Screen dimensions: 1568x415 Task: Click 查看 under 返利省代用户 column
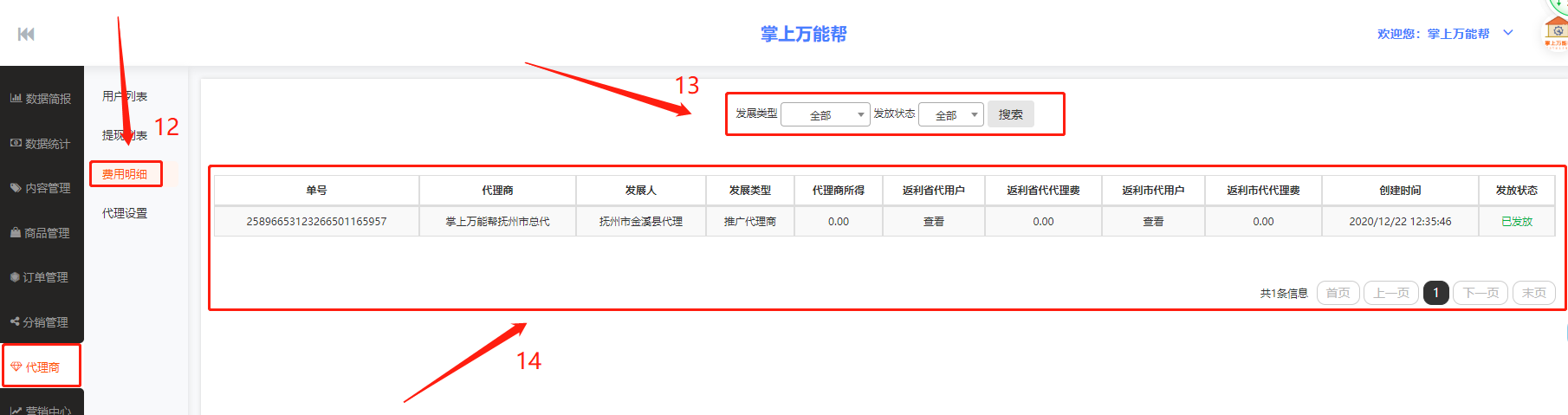point(933,222)
